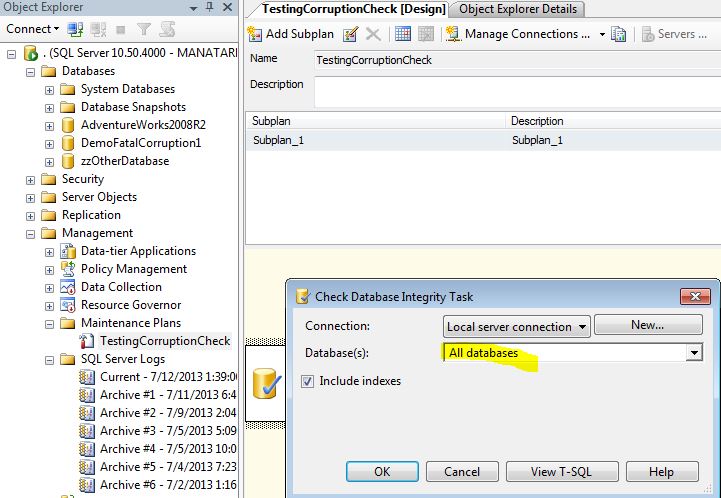Click Connect Object Explorer icon
The height and width of the screenshot is (498, 721).
75,29
